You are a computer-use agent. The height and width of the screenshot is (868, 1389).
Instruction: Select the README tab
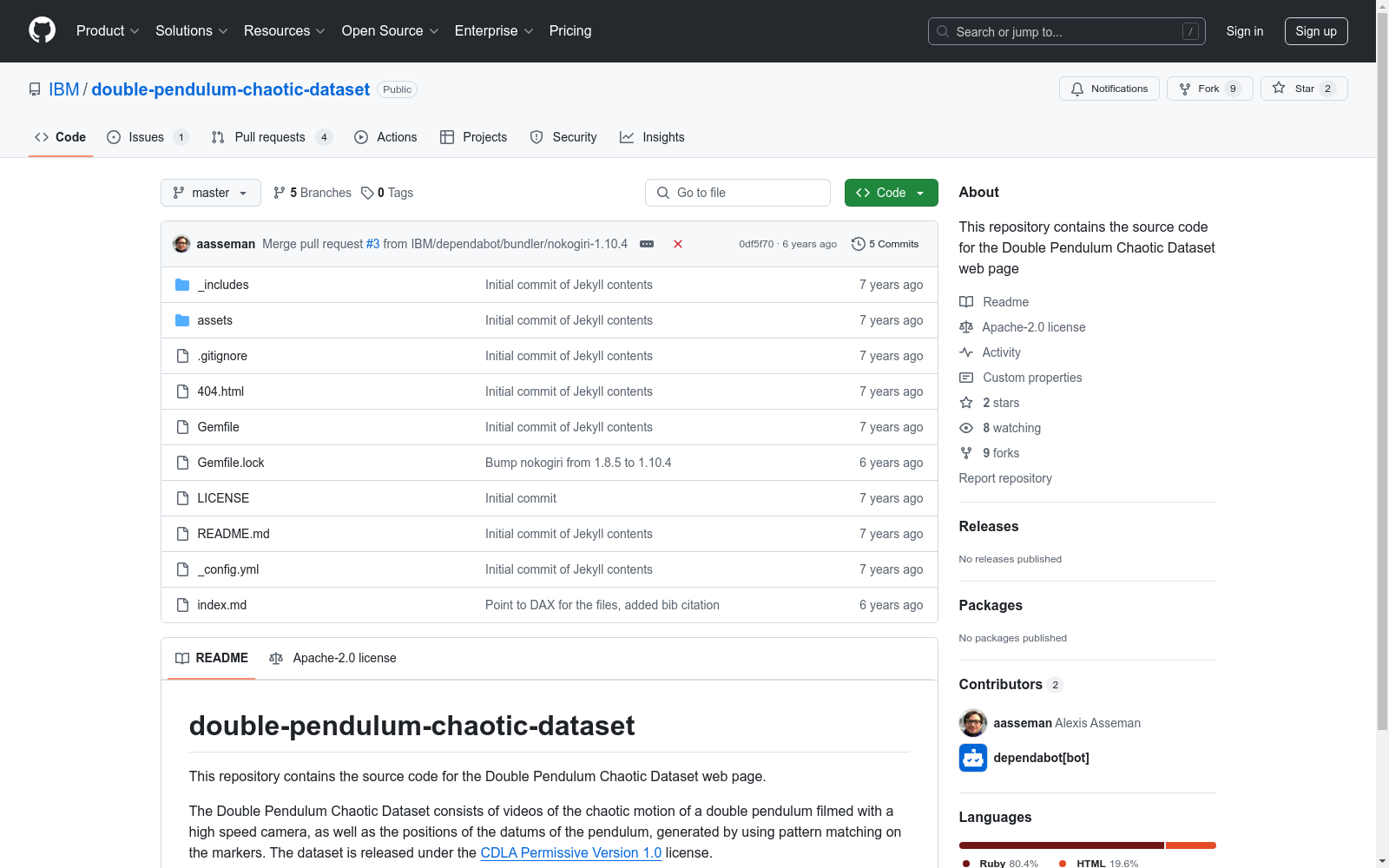(212, 658)
